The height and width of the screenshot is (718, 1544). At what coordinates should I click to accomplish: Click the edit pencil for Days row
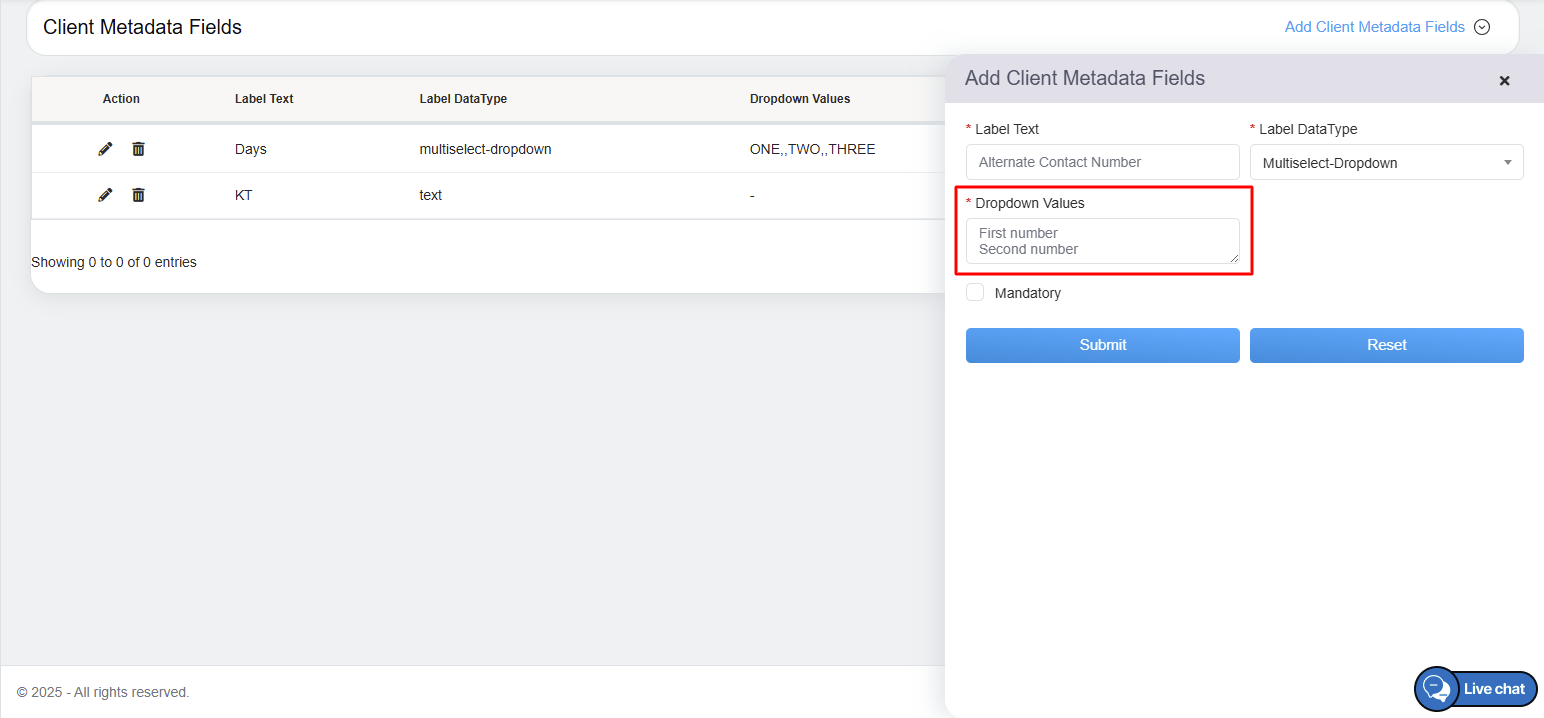(105, 149)
